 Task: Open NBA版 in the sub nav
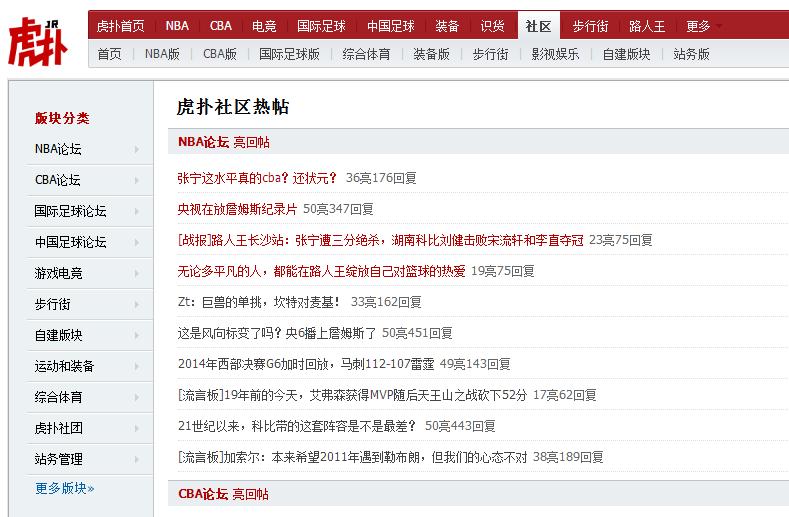point(162,54)
